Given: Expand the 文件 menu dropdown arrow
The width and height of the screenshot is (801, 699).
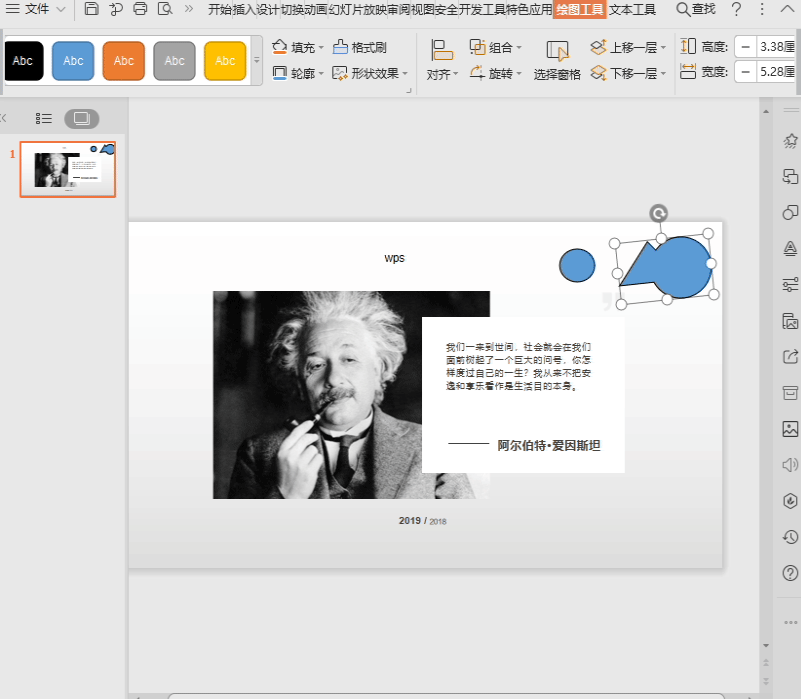Looking at the screenshot, I should click(x=61, y=9).
